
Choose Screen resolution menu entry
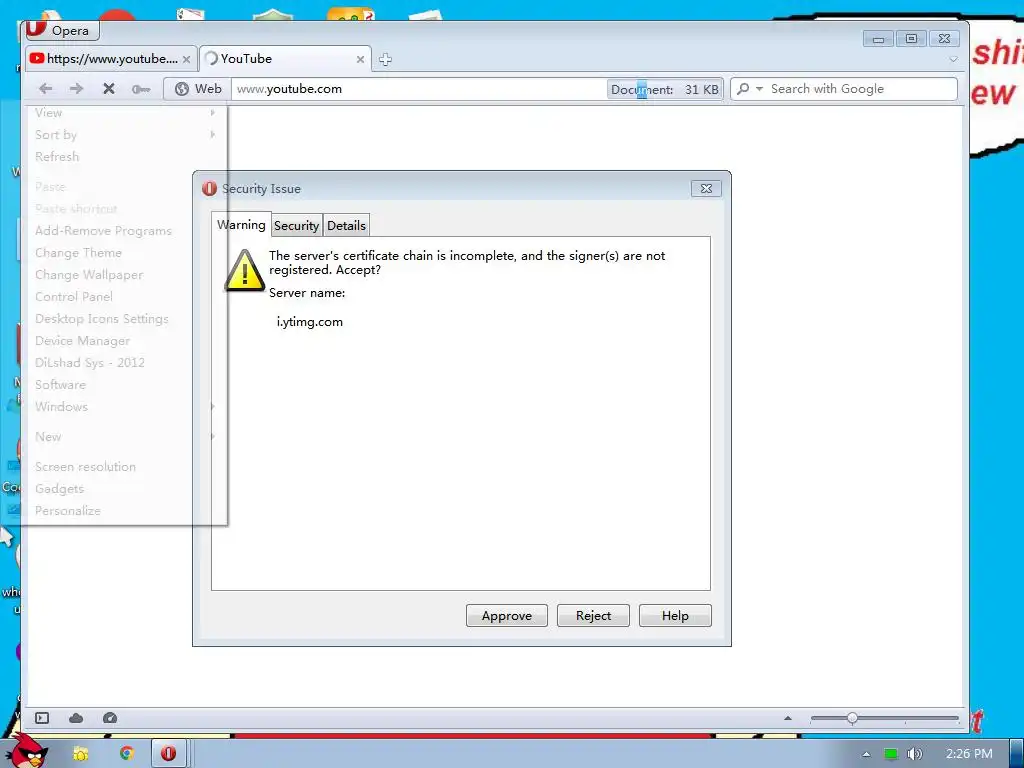coord(124,467)
